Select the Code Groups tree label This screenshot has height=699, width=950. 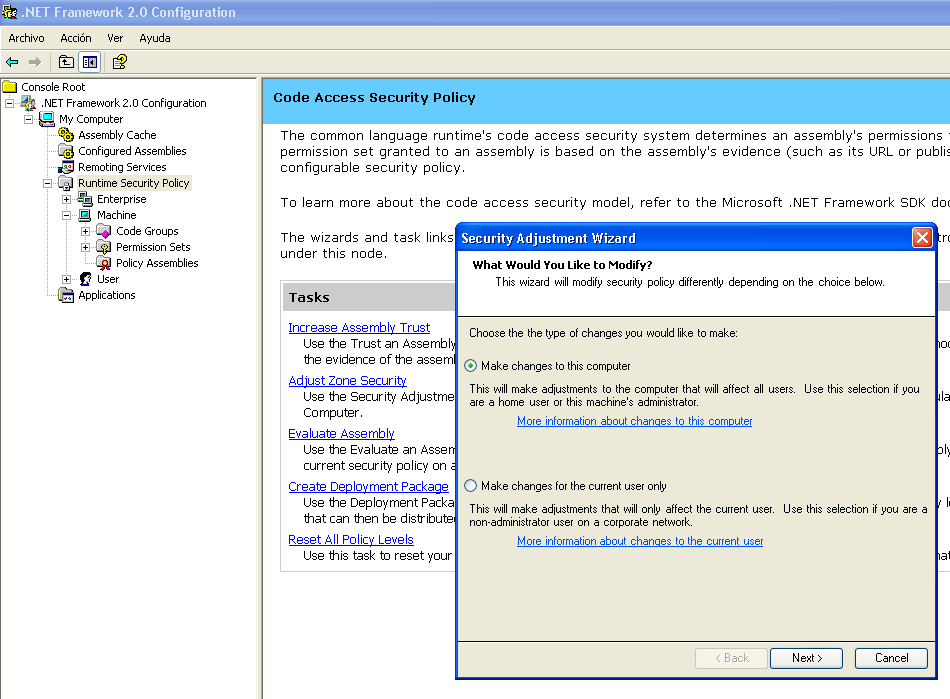tap(147, 231)
